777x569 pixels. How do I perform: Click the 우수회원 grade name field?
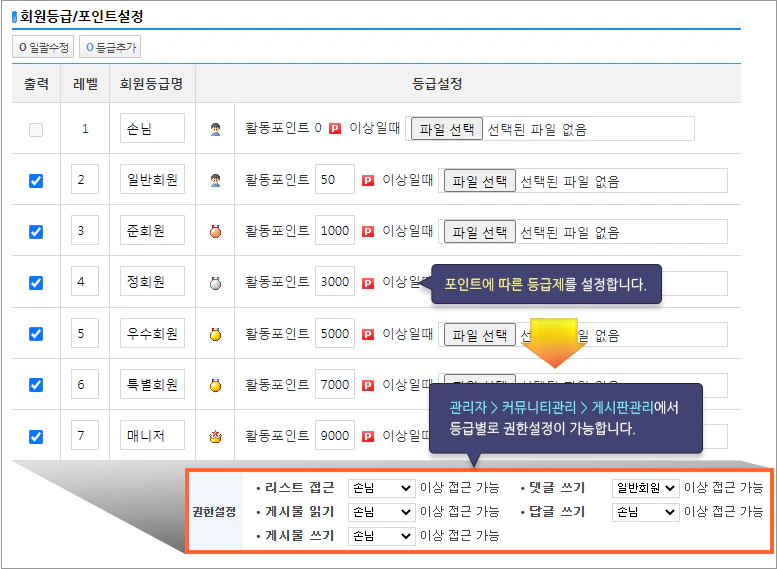(152, 333)
